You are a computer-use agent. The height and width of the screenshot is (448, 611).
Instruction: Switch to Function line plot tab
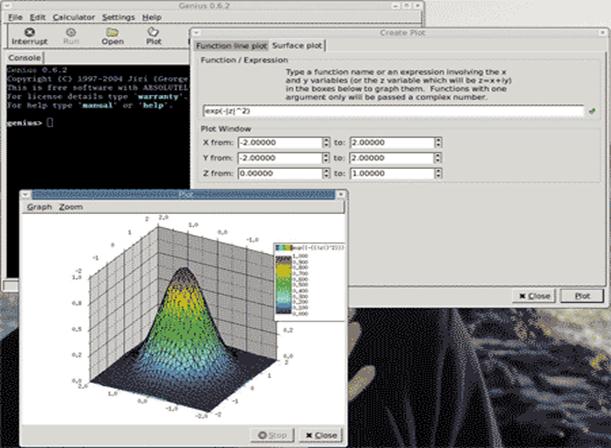pos(231,46)
